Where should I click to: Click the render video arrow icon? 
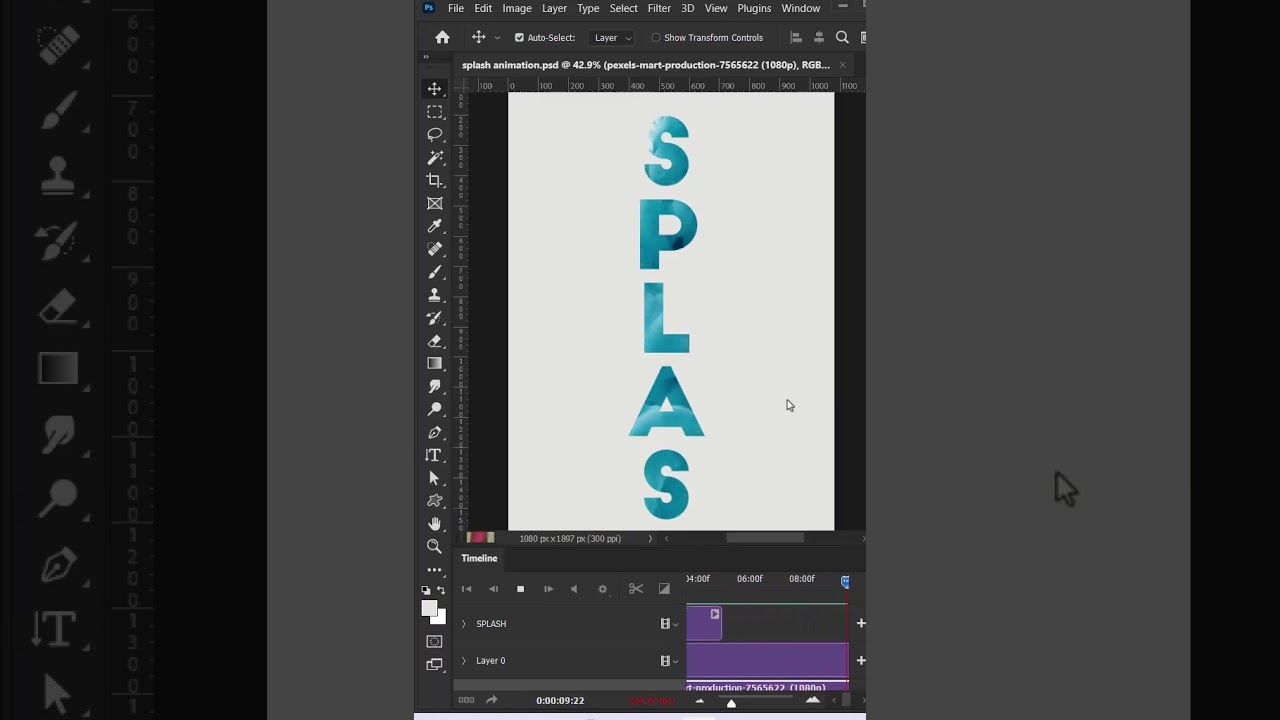tap(492, 700)
